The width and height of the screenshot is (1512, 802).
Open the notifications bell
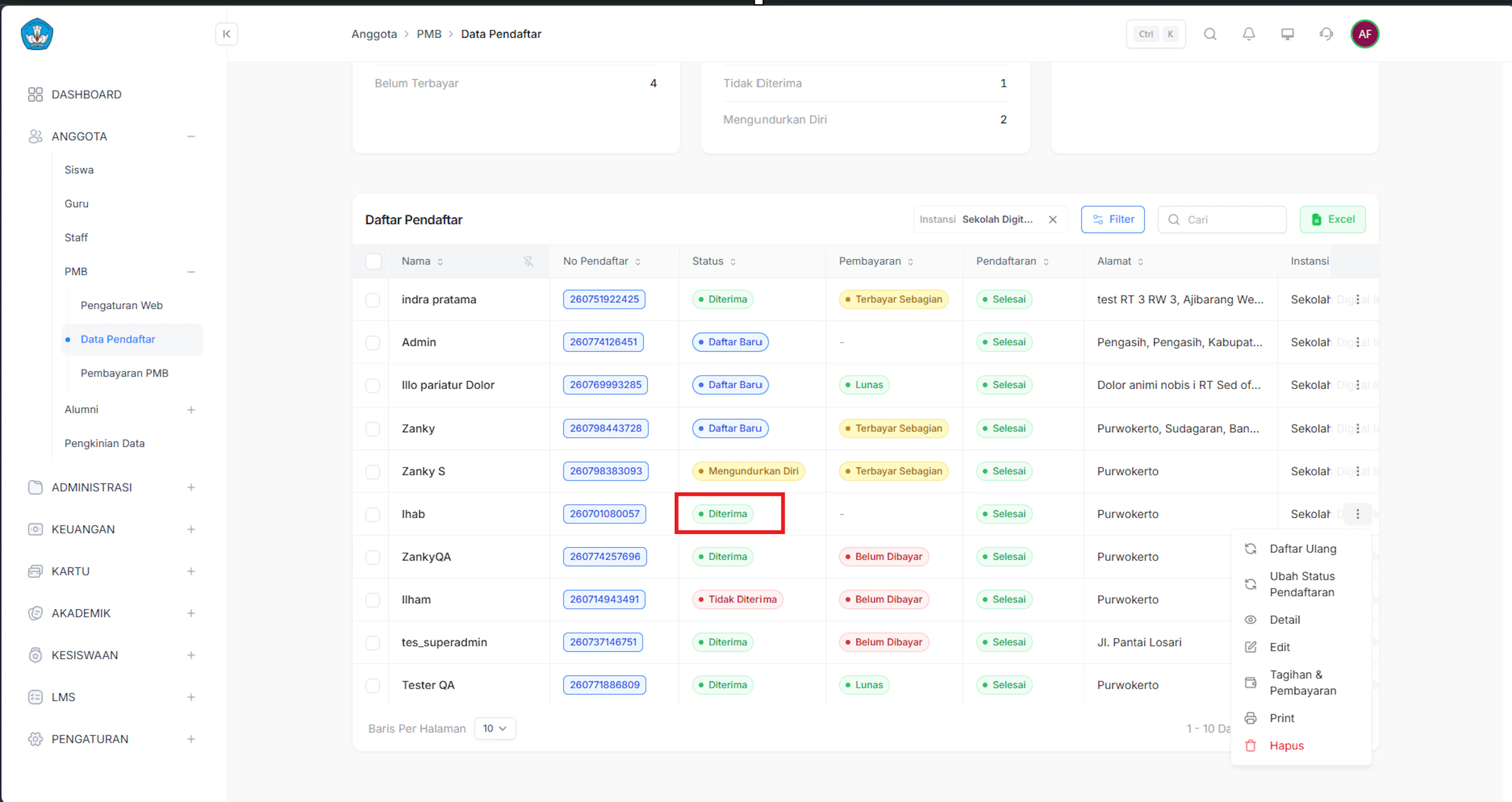coord(1249,34)
